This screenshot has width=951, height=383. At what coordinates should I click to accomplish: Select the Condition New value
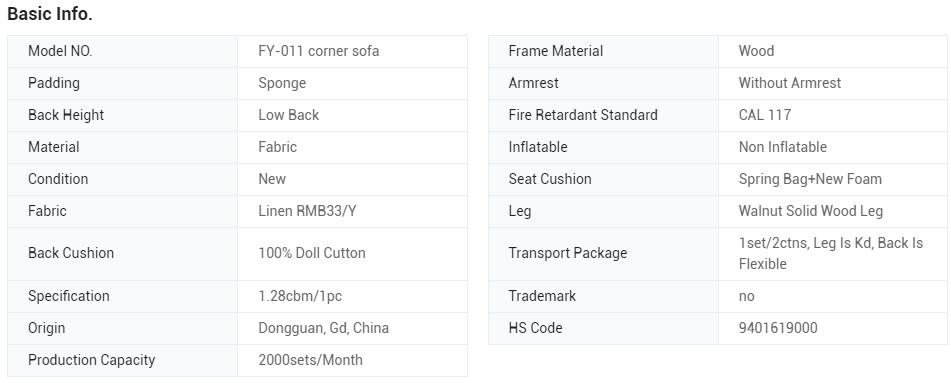point(272,179)
